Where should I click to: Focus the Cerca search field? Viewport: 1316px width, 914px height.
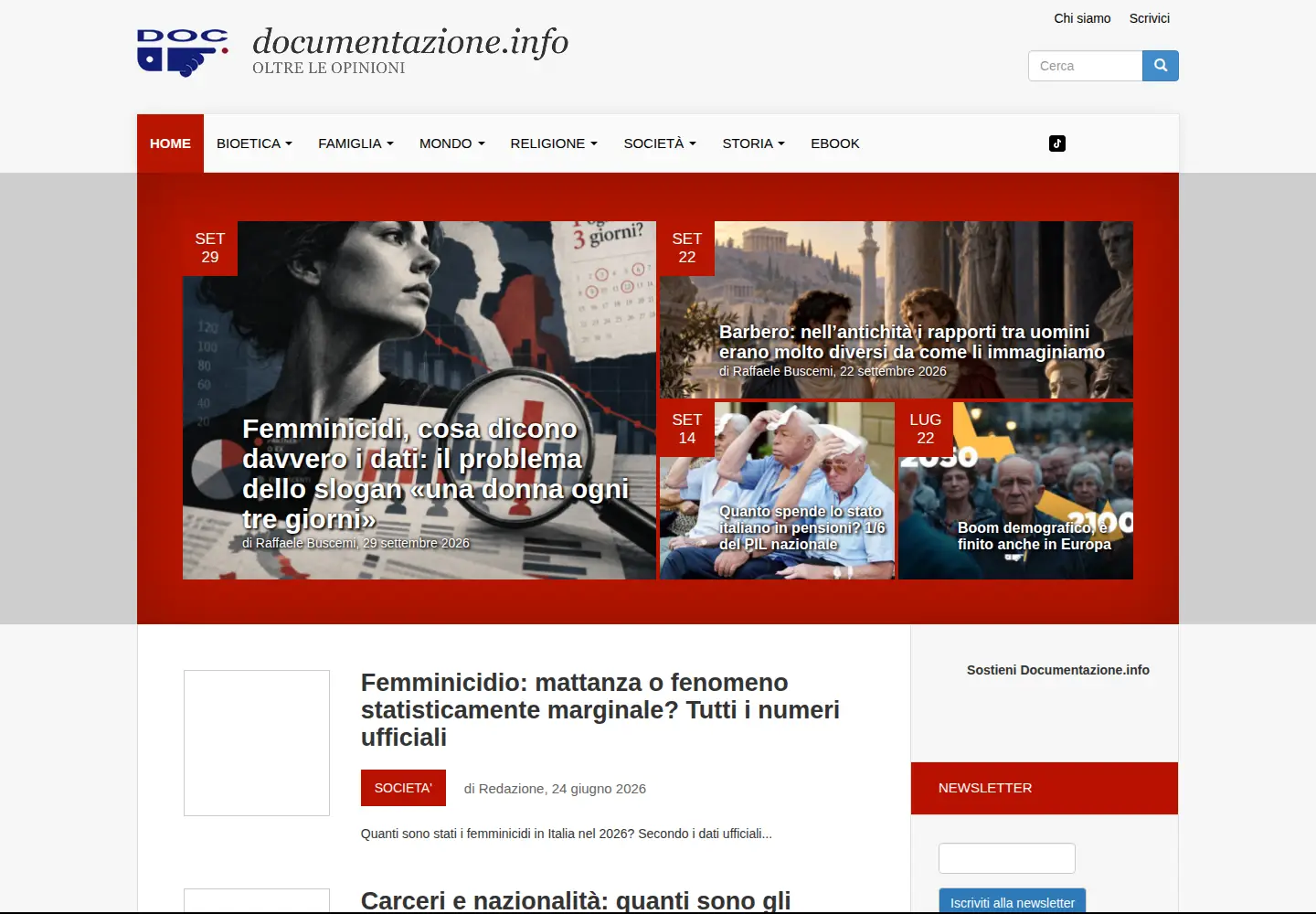tap(1086, 66)
